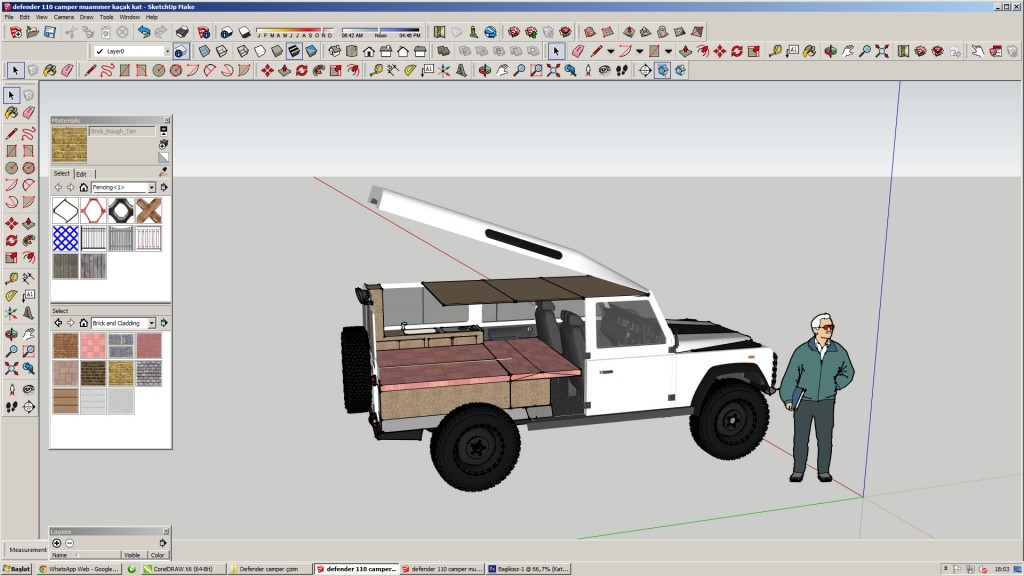Click the eyedropper Sample Paint icon

163,172
